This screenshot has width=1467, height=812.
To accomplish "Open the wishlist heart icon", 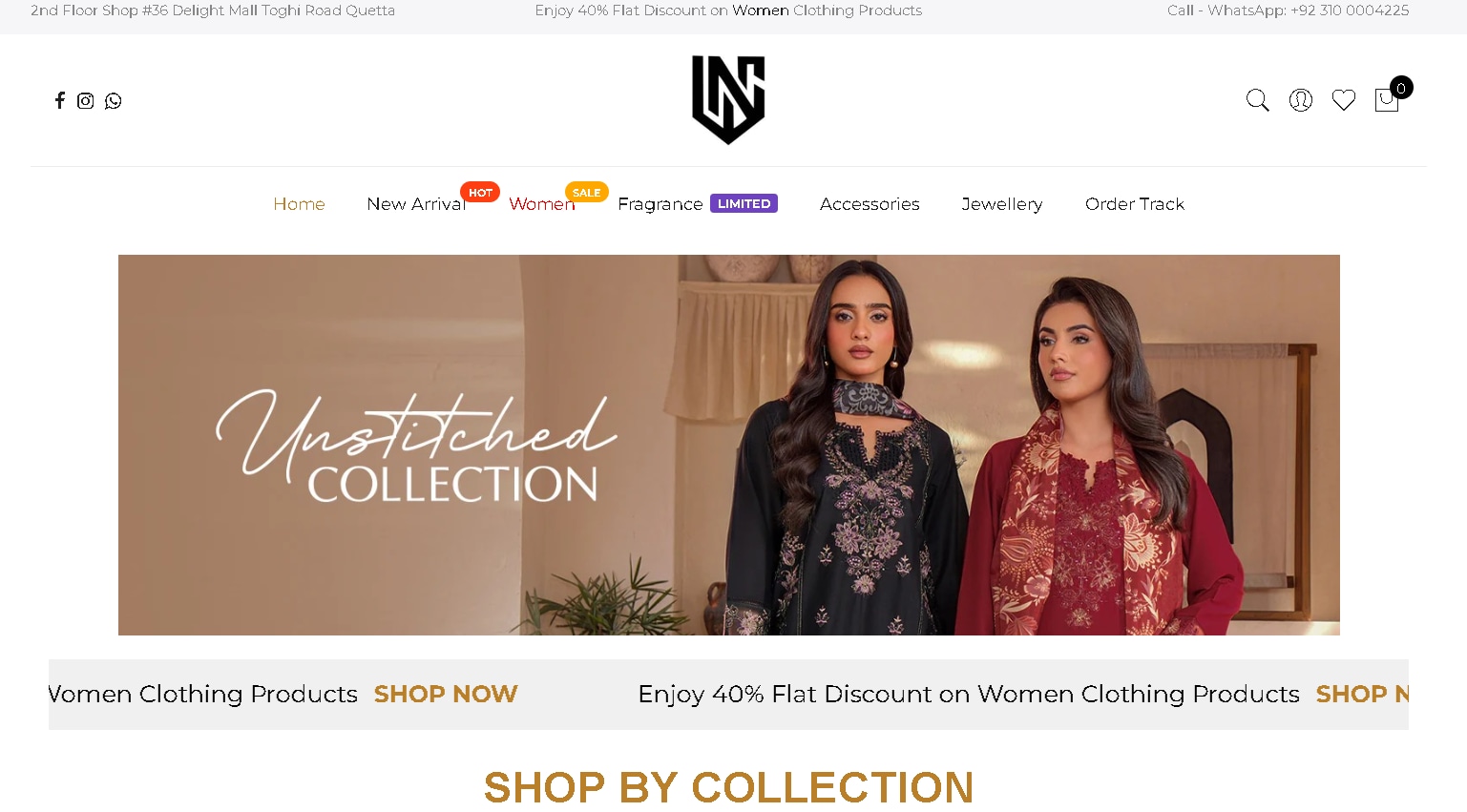I will pyautogui.click(x=1344, y=100).
